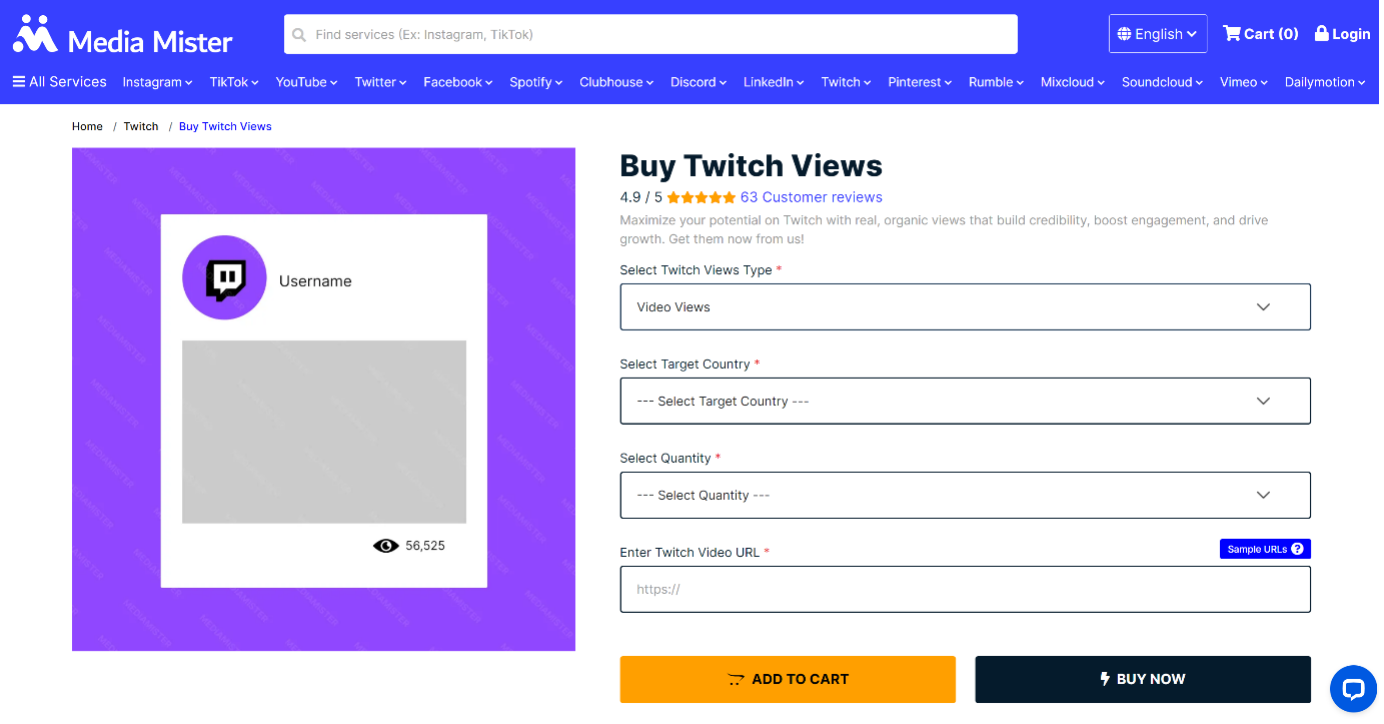Click the gray video placeholder thumbnail
Viewport: 1384px width, 724px height.
(324, 432)
